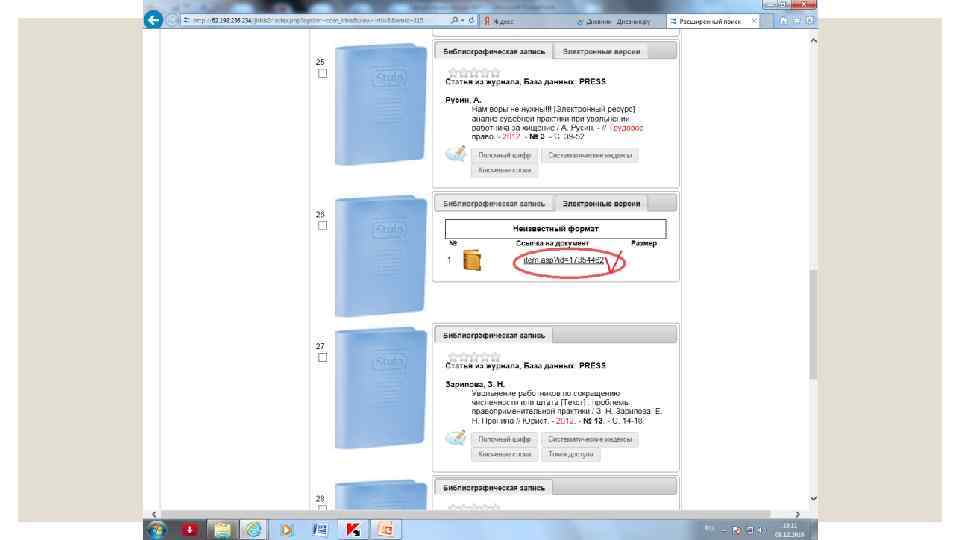This screenshot has height=540, width=960.
Task: Click Точки доступа button in record 27
Action: click(x=571, y=454)
